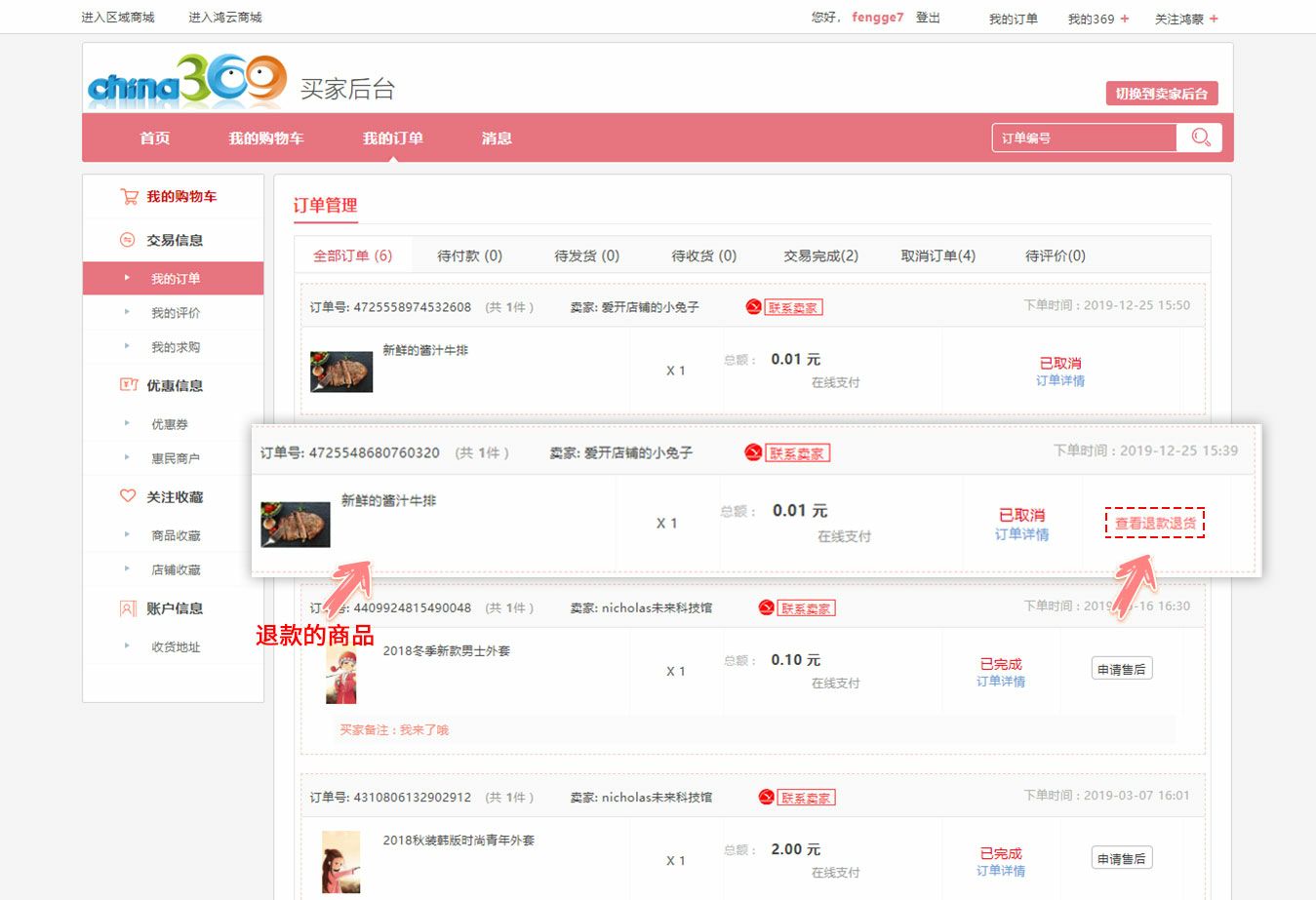Click 申请售后 for the 2018冬季新款男士外套 order
The image size is (1316, 900).
1121,669
